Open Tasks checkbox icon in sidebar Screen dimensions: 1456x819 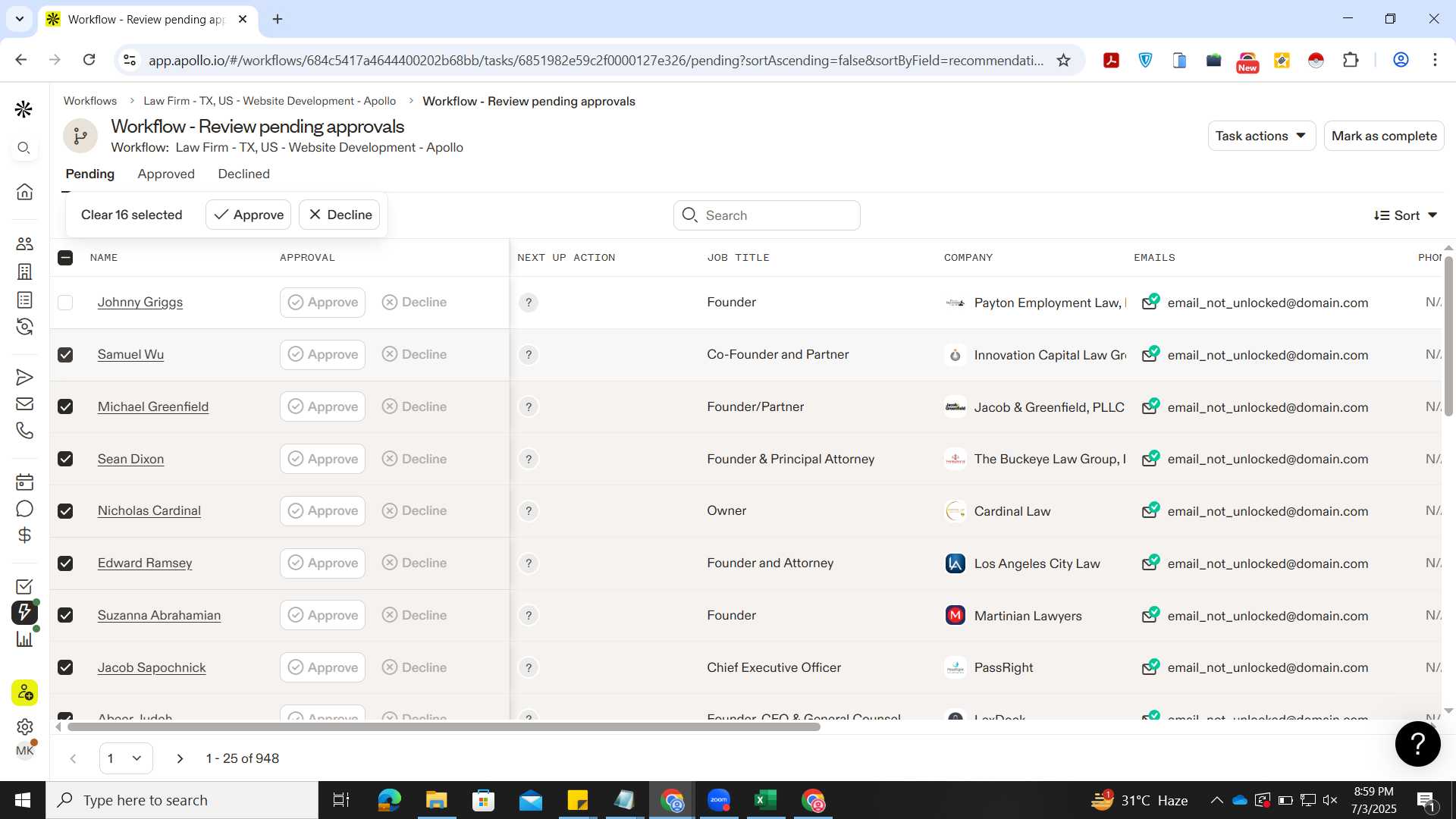tap(24, 587)
